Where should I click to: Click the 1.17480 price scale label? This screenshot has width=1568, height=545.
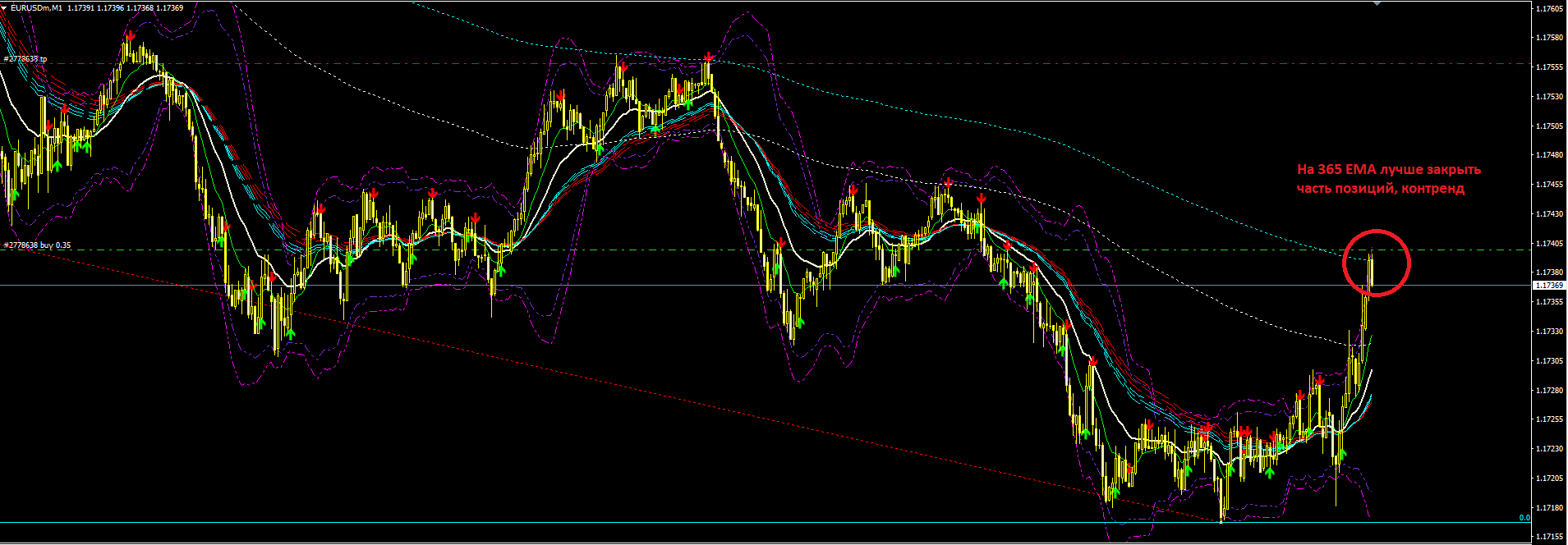point(1549,155)
